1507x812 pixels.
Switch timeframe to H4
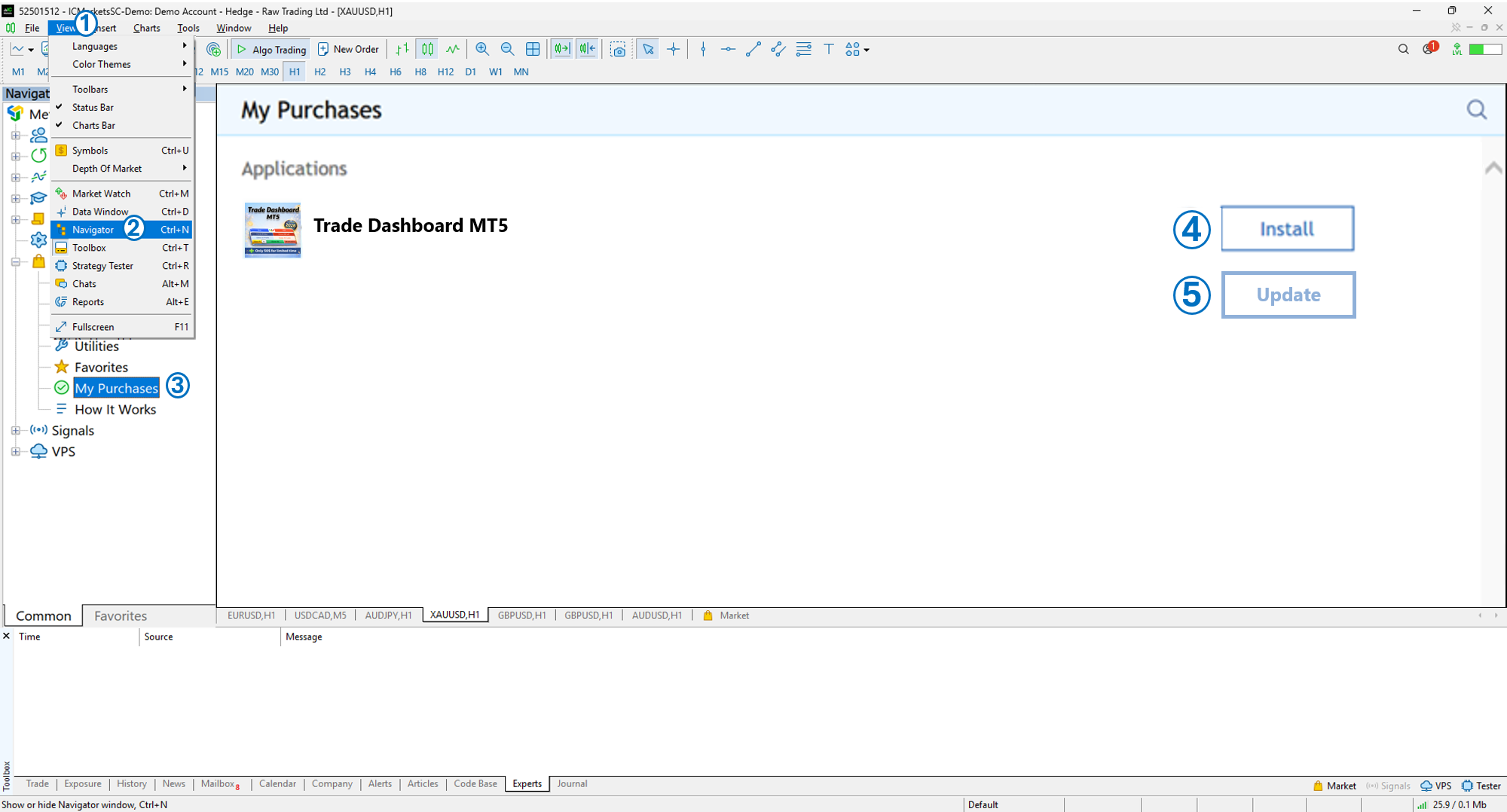[370, 72]
